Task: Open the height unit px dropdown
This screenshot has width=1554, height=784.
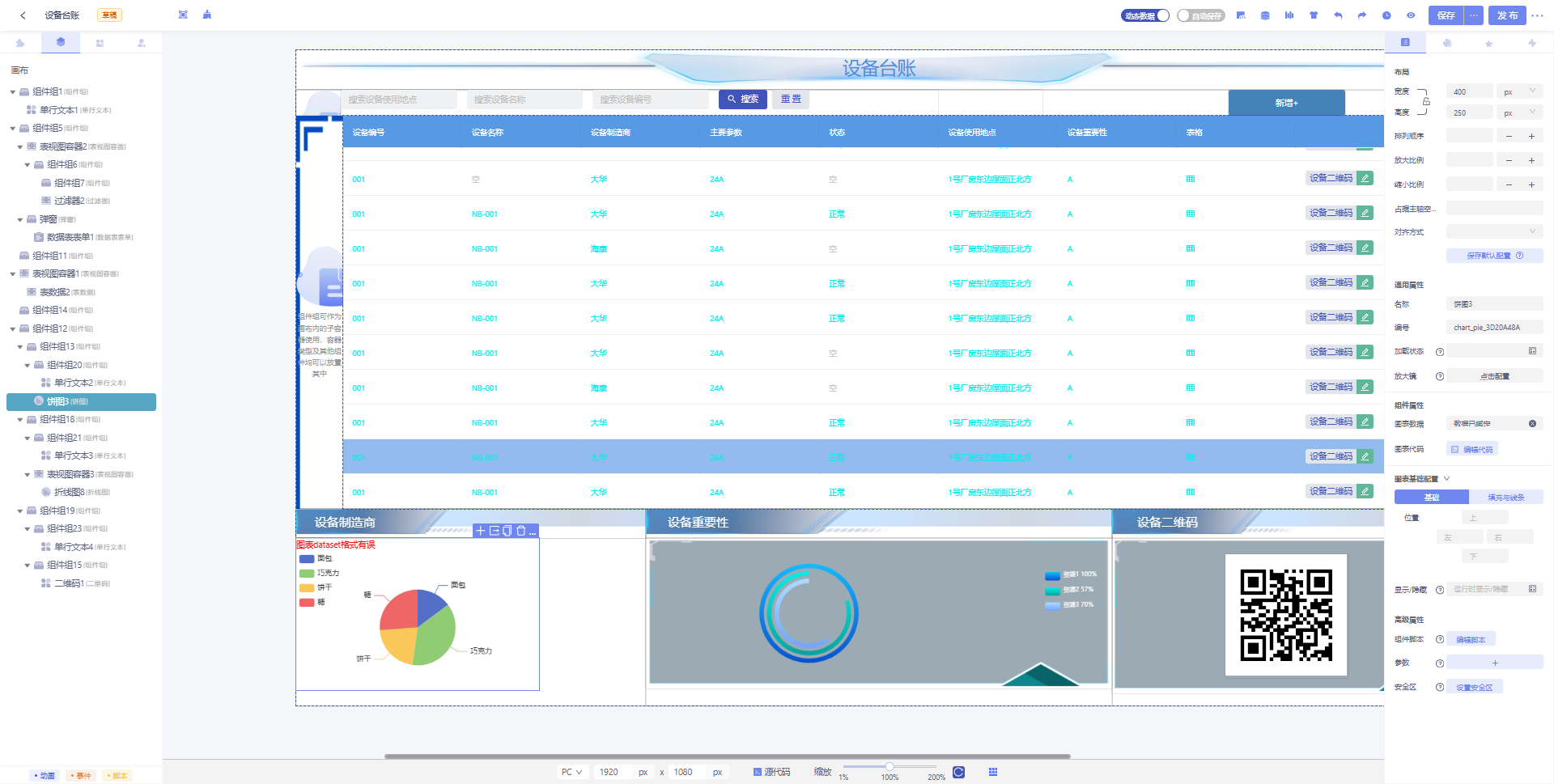Action: [1519, 112]
